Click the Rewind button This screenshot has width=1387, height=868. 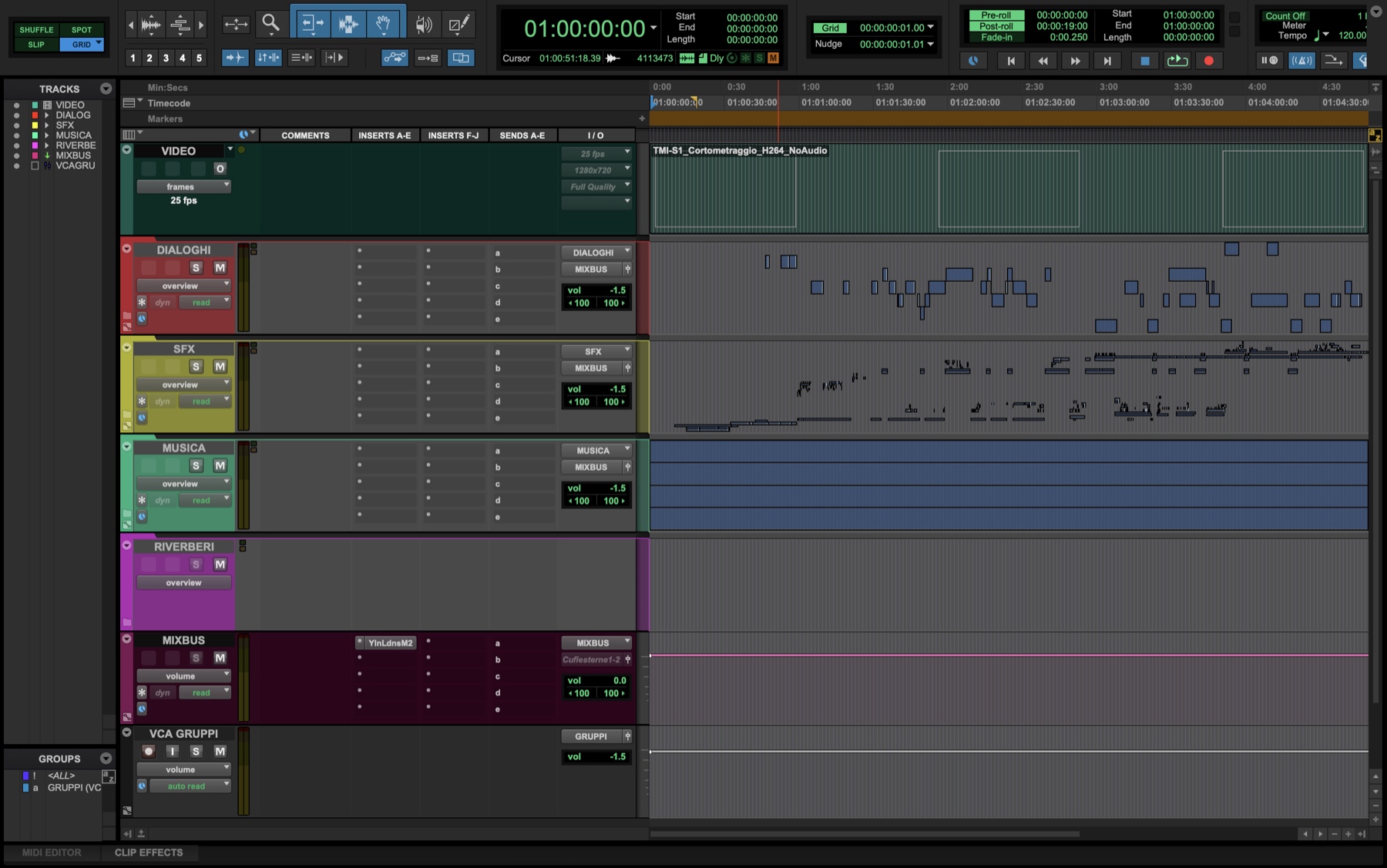pyautogui.click(x=1043, y=60)
